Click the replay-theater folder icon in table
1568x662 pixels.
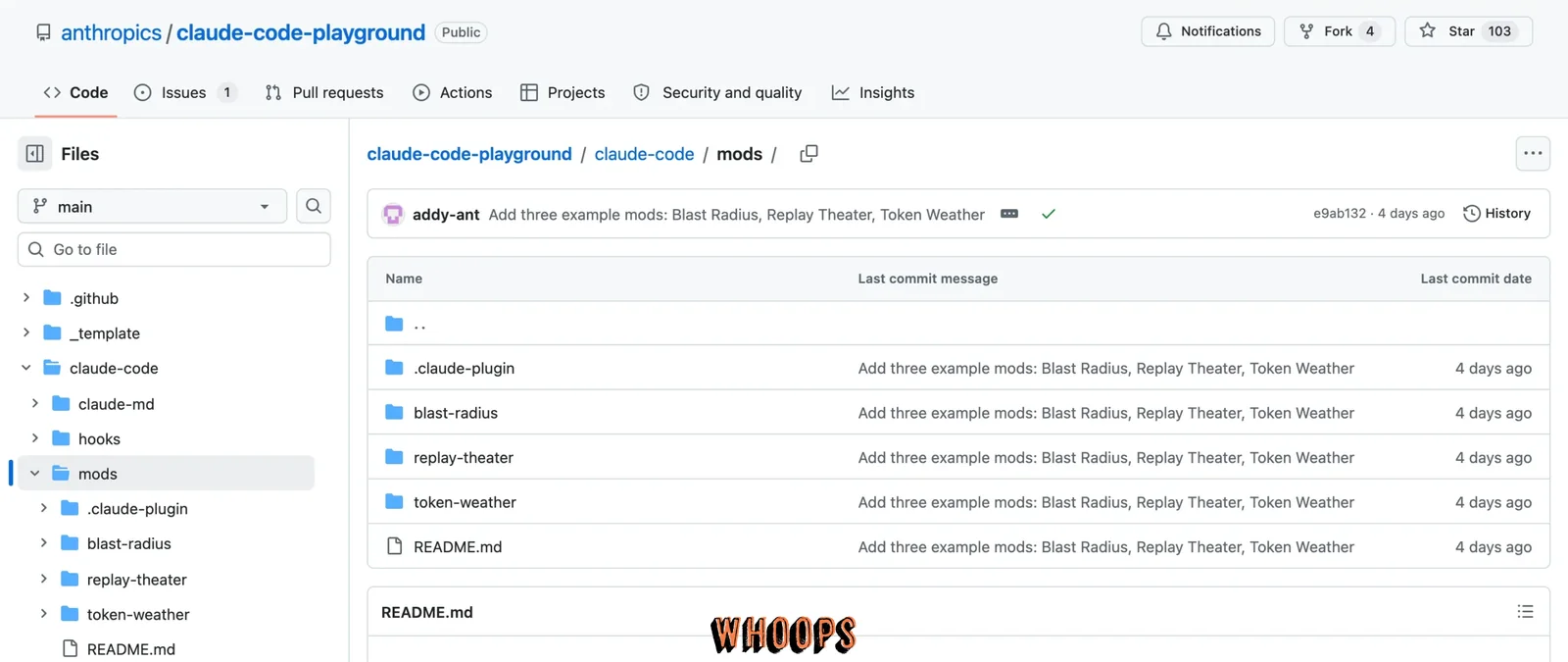coord(394,457)
